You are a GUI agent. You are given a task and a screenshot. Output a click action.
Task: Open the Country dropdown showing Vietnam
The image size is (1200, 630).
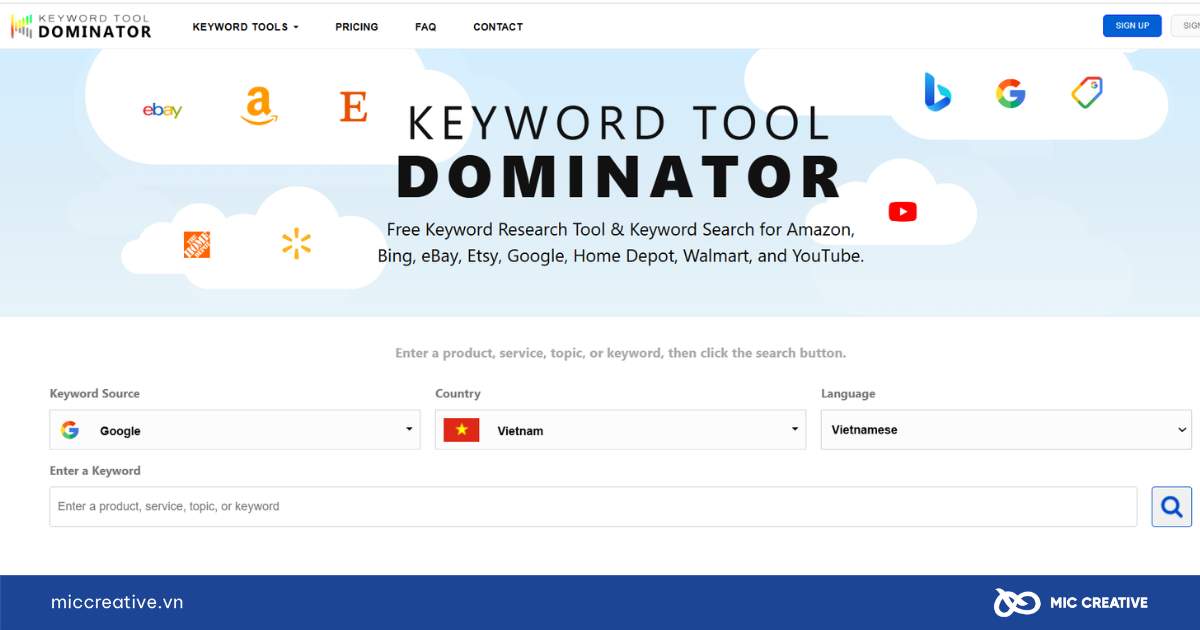[620, 430]
